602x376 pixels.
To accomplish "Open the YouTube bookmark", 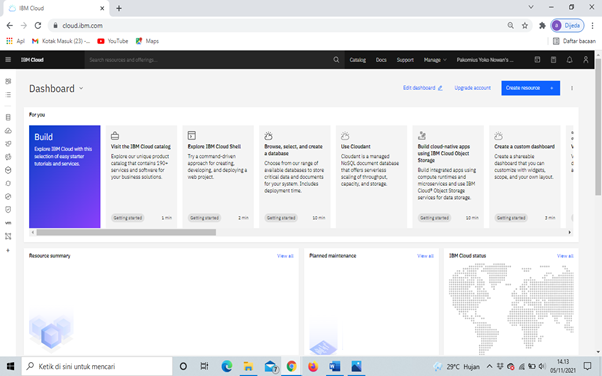I will click(x=112, y=41).
